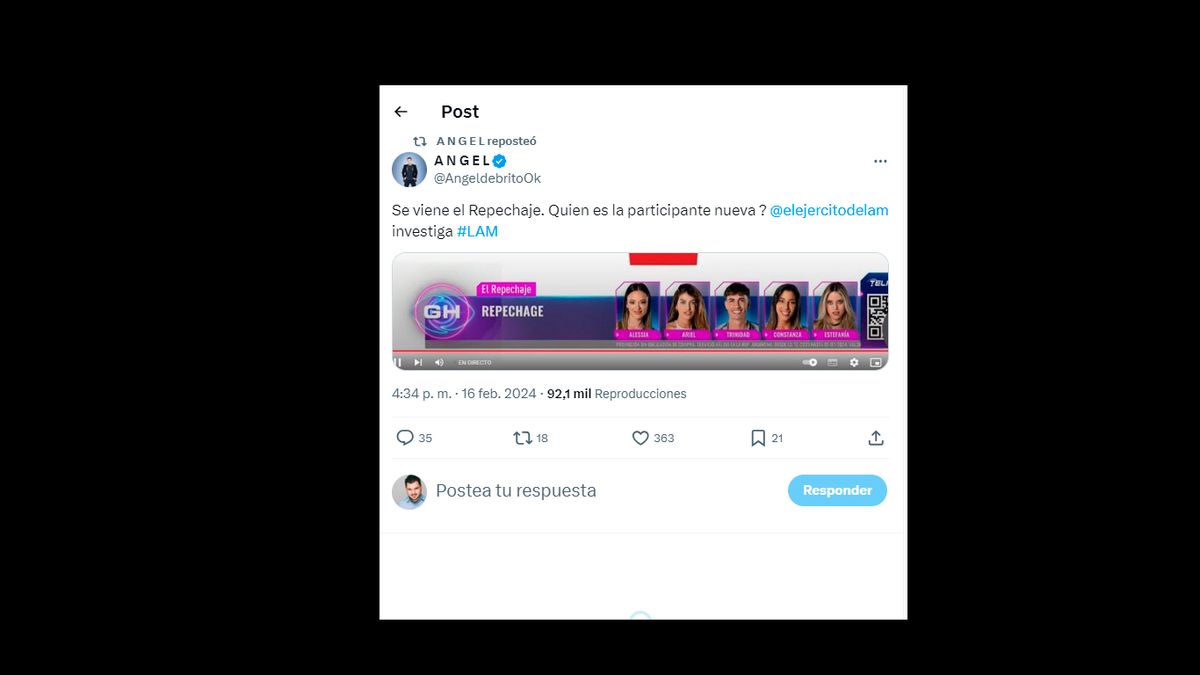Open the @elejercitodelam mention link

[829, 210]
